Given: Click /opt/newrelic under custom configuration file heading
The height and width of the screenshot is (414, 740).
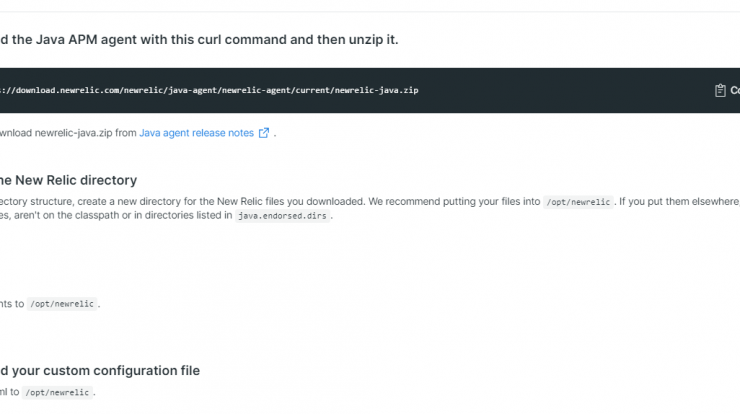Looking at the screenshot, I should 57,392.
